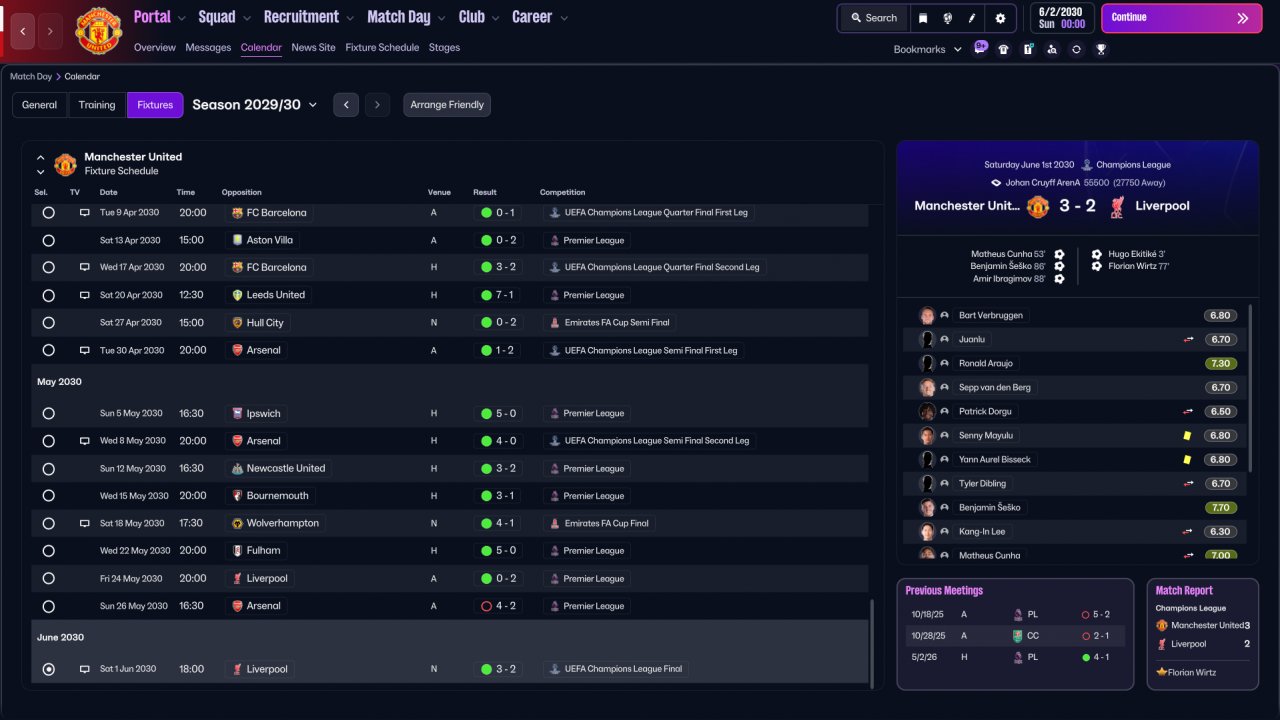Select the Hull City fixture radio button

48,323
